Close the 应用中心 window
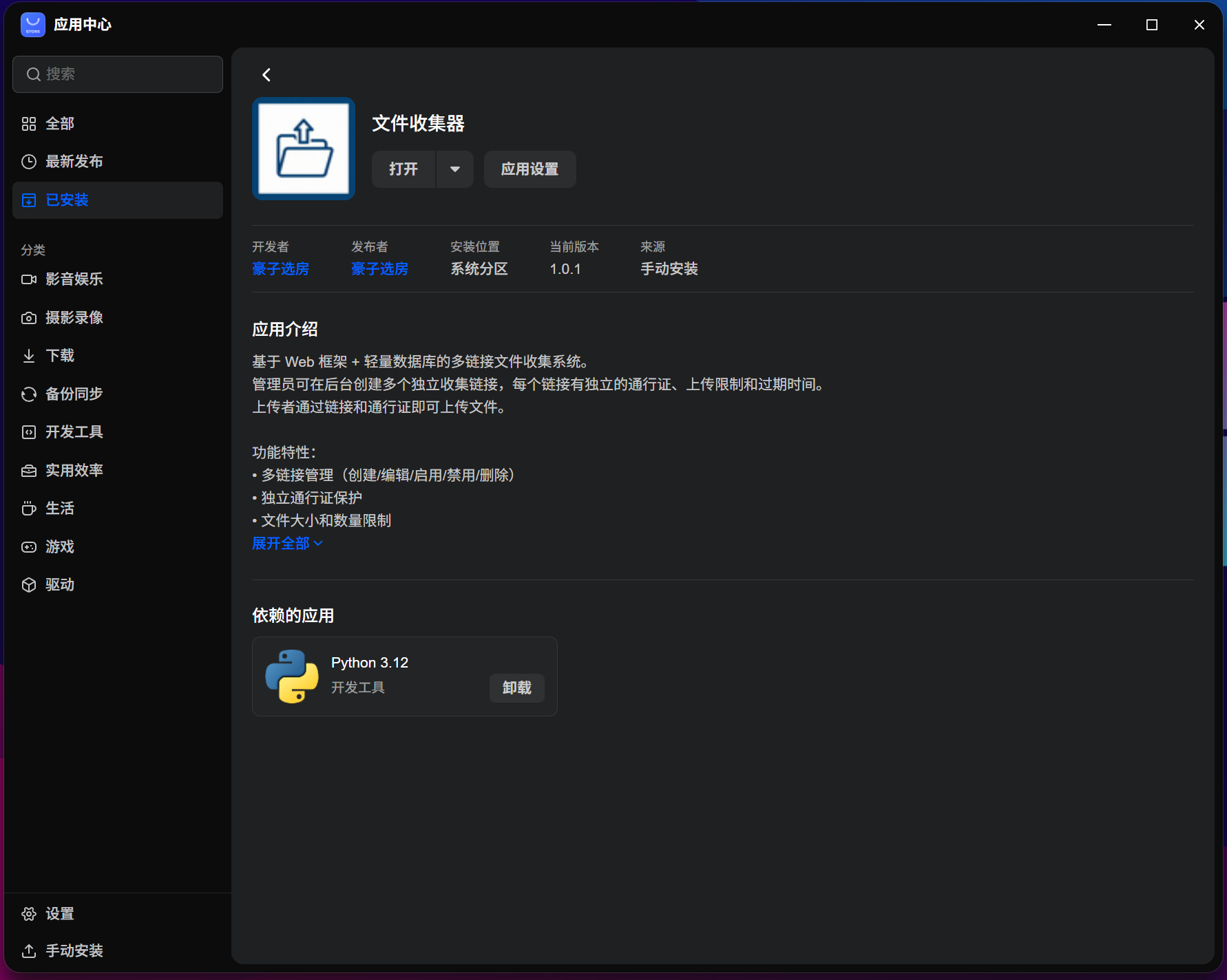Screen dimensions: 1227x980 1199,25
